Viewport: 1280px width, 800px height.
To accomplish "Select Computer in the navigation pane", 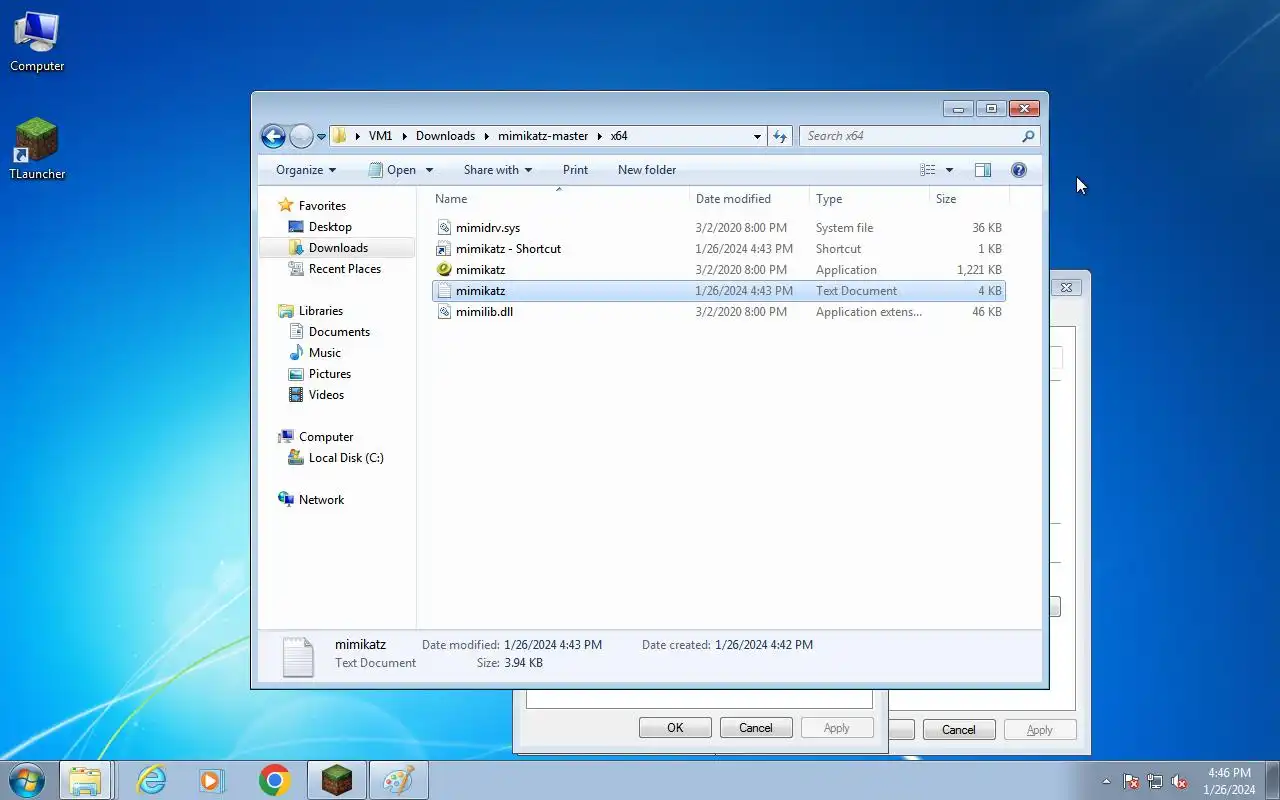I will (x=326, y=437).
